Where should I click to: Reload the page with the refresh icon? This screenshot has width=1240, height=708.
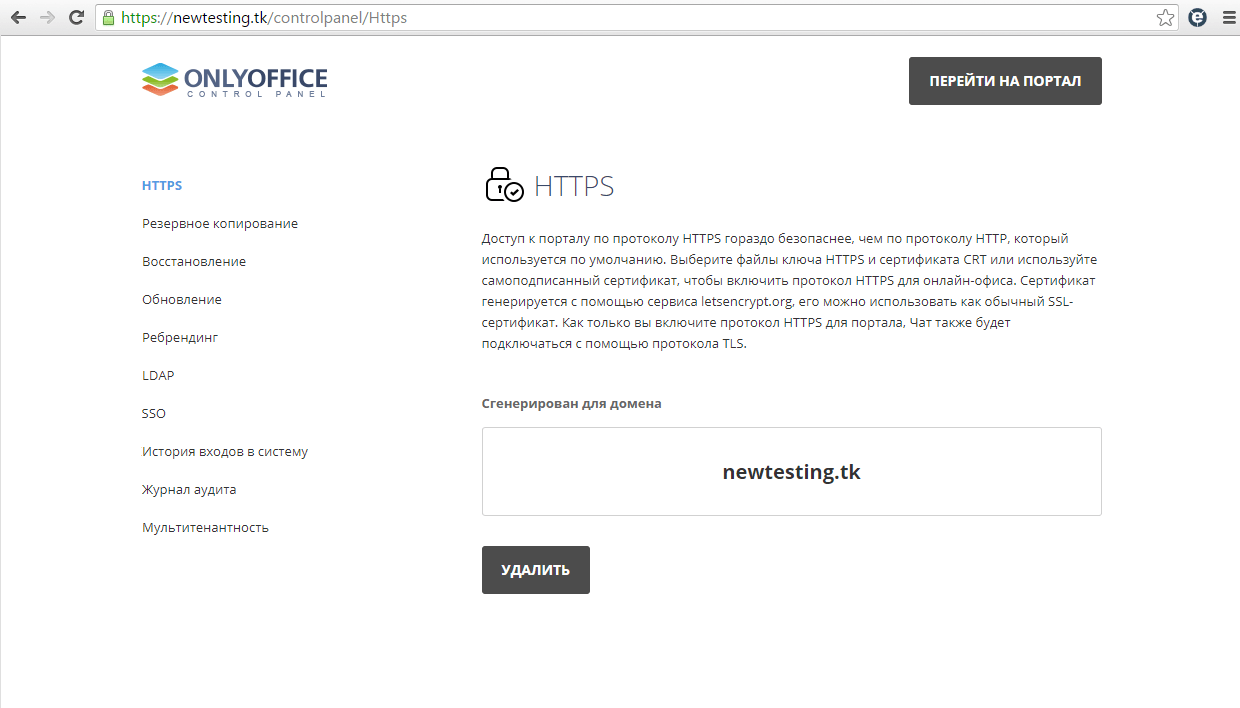[76, 18]
